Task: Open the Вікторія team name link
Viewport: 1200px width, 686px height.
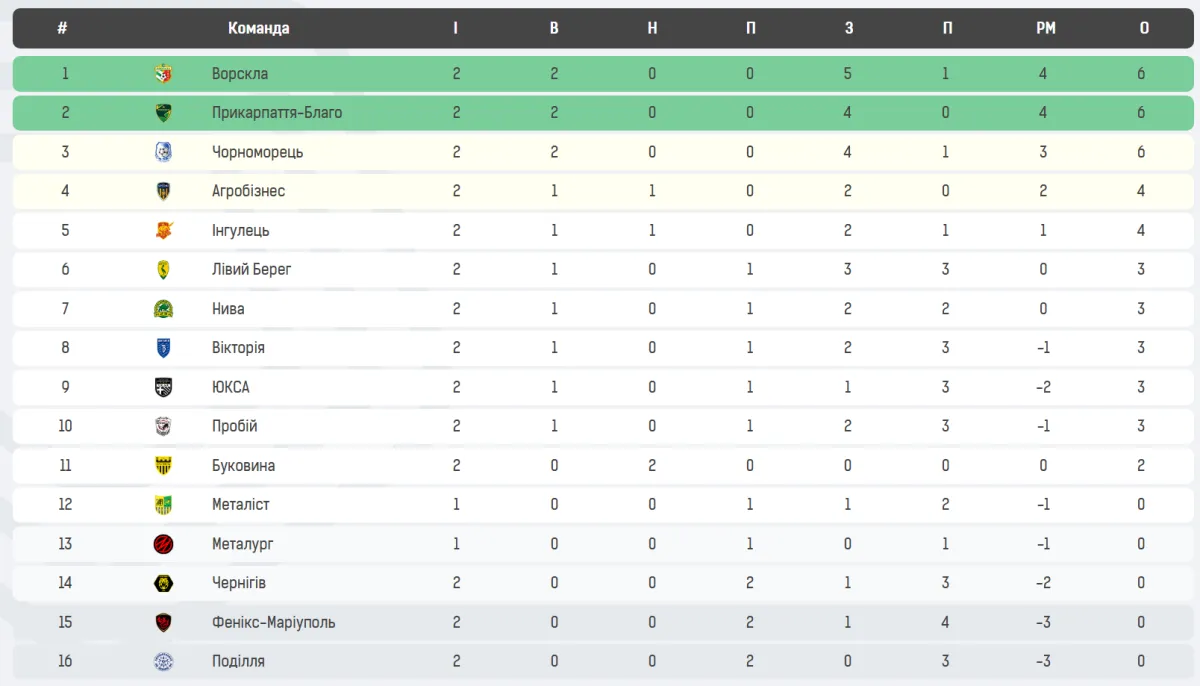Action: coord(238,348)
